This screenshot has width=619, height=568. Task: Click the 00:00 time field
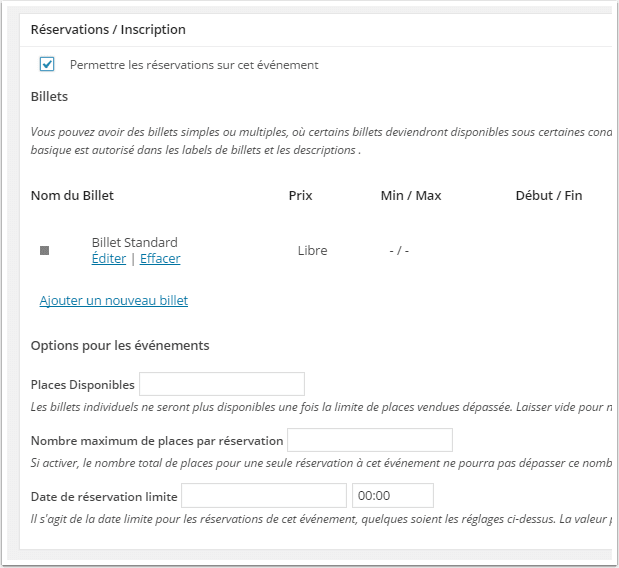393,495
